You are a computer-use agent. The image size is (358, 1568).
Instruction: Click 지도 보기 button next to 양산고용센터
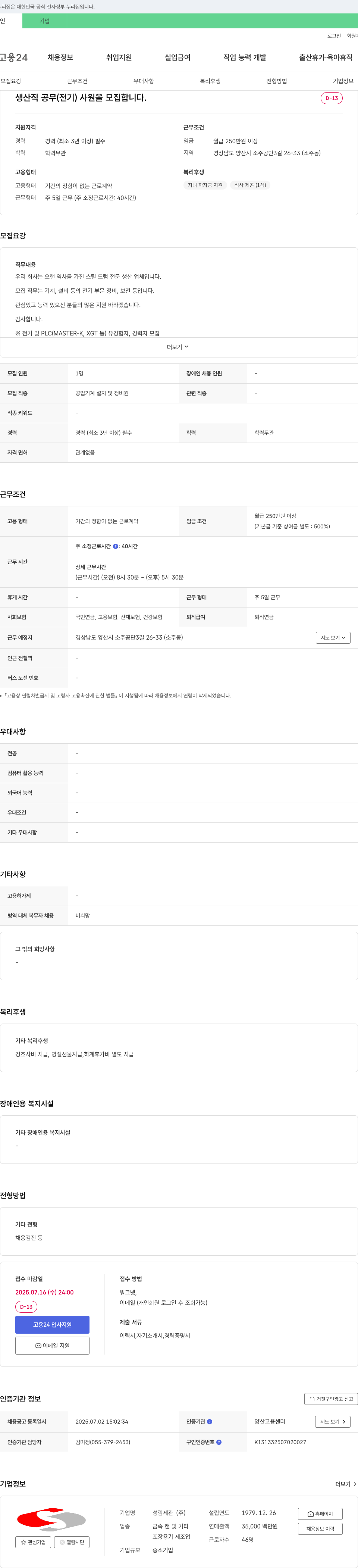tap(333, 1421)
